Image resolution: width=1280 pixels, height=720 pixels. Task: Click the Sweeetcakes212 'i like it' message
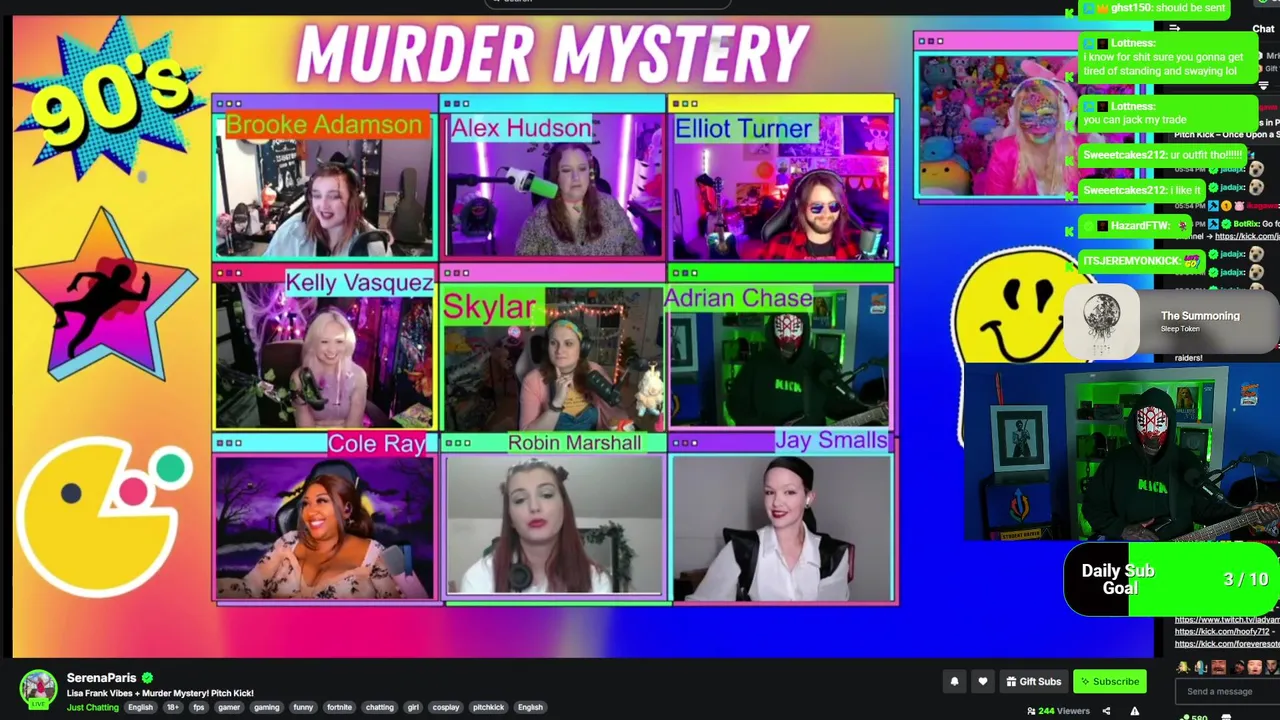1143,190
